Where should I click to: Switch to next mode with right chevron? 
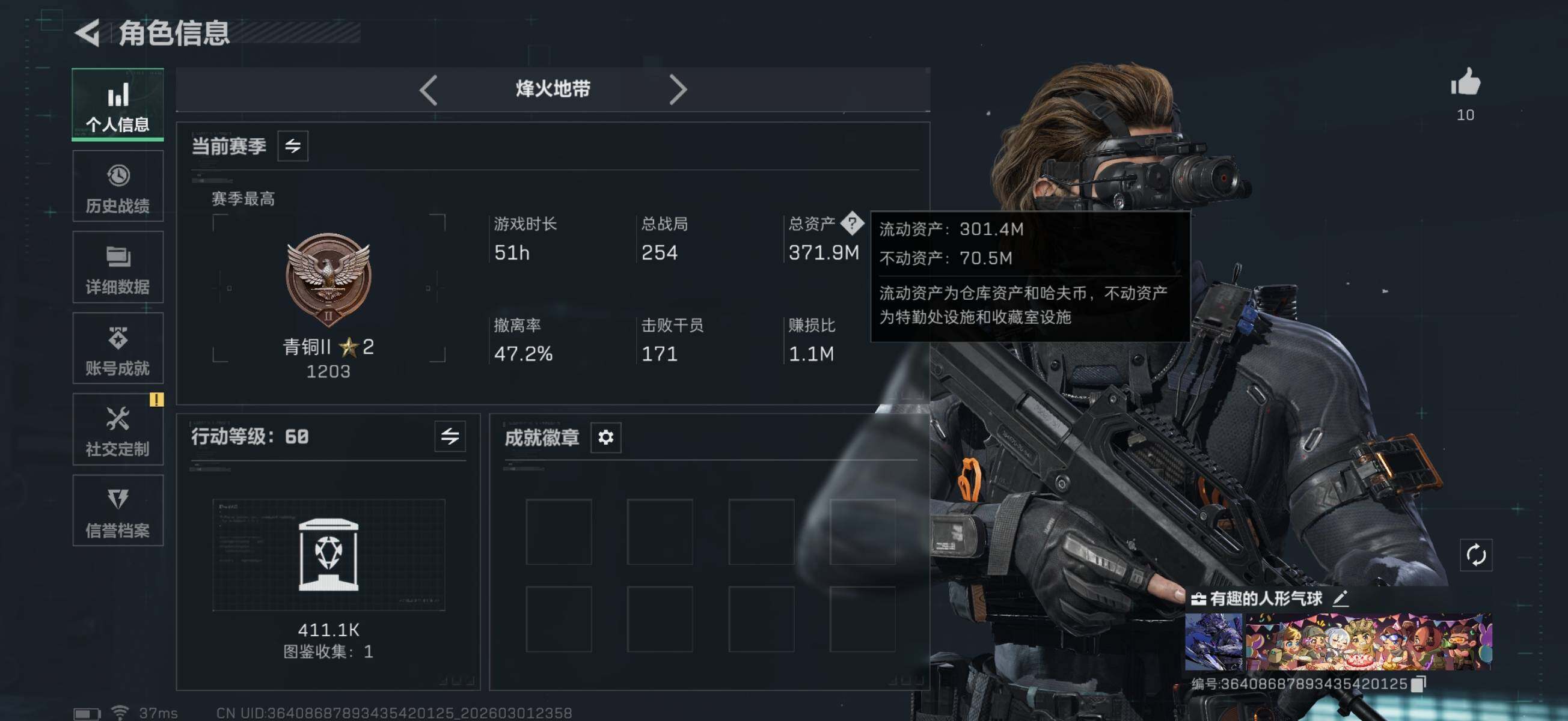tap(678, 90)
